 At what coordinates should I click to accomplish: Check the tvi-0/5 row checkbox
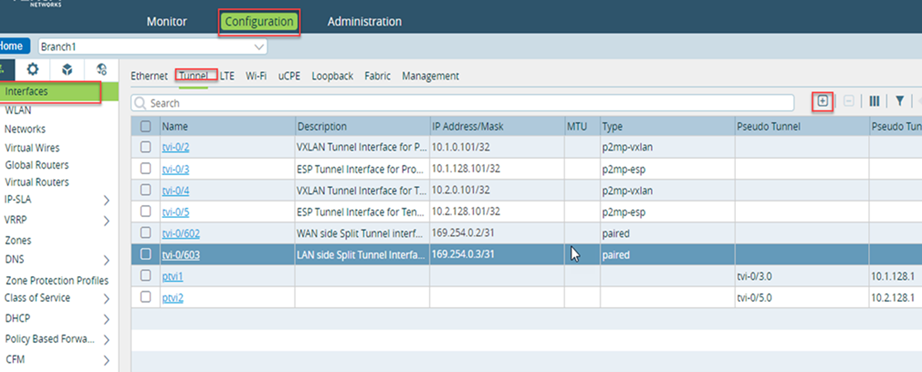[x=146, y=211]
